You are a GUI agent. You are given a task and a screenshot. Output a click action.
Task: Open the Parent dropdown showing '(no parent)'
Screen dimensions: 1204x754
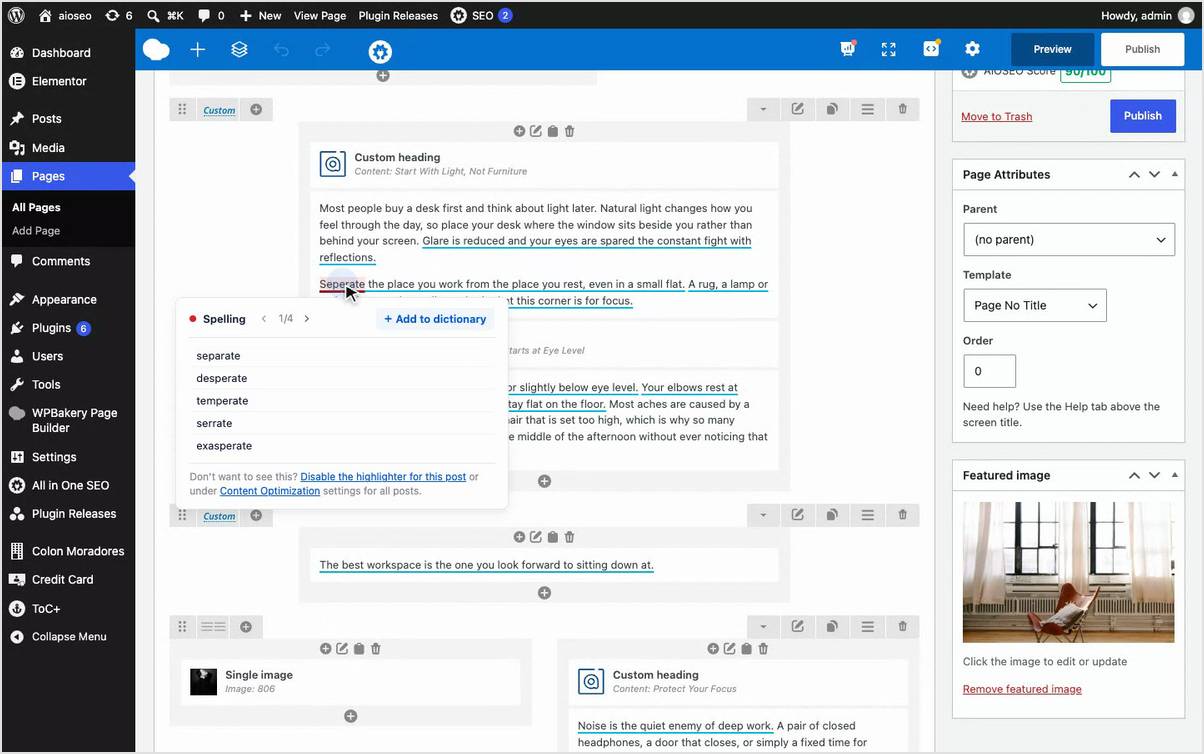pos(1069,240)
